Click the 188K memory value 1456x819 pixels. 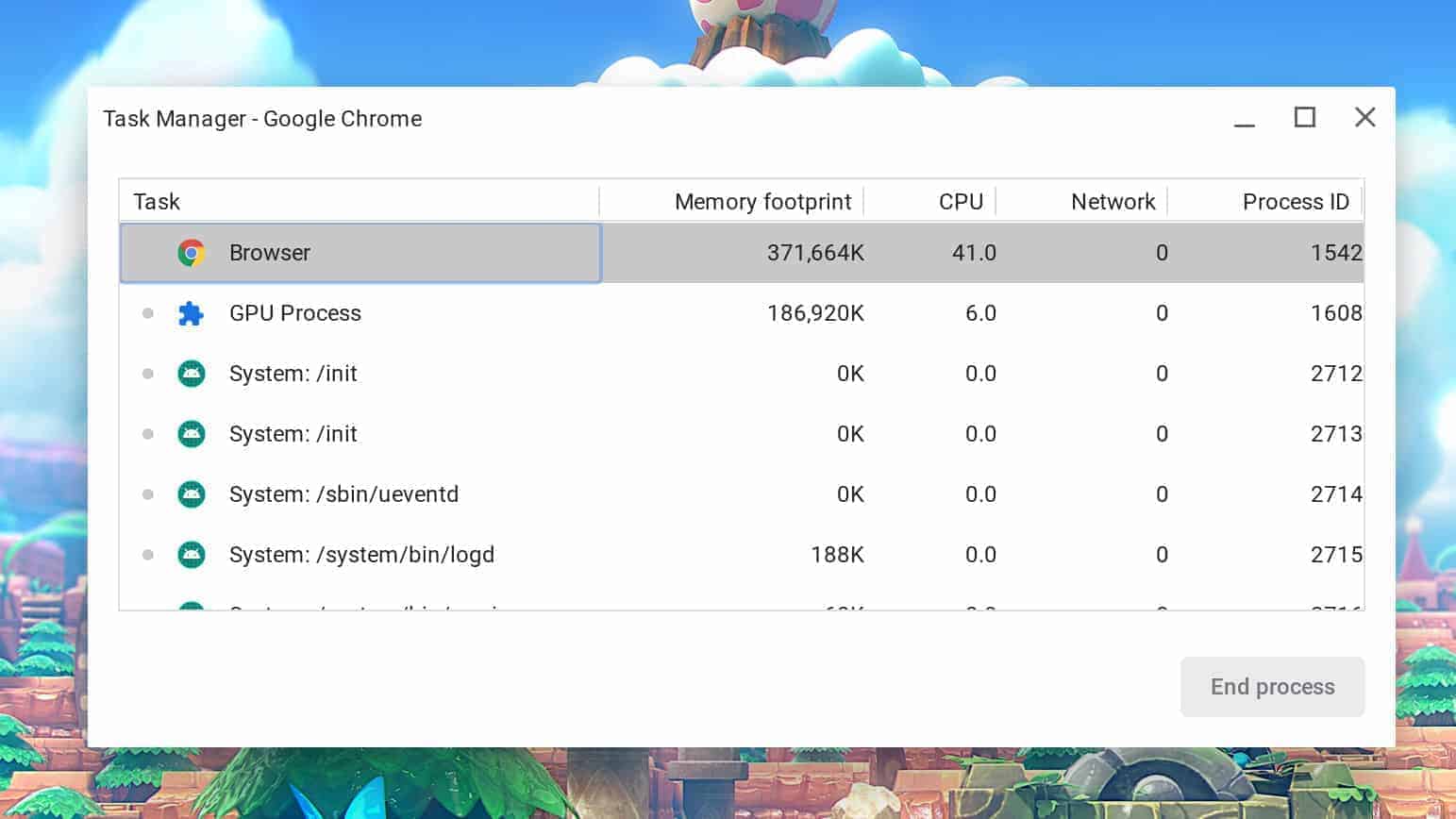837,555
